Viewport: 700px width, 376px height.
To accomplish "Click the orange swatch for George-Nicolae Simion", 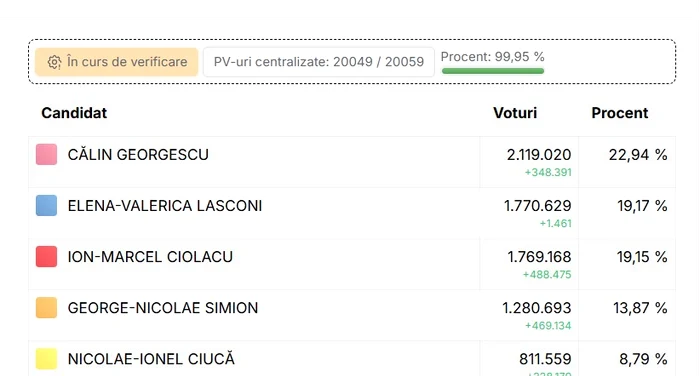I will coord(46,308).
